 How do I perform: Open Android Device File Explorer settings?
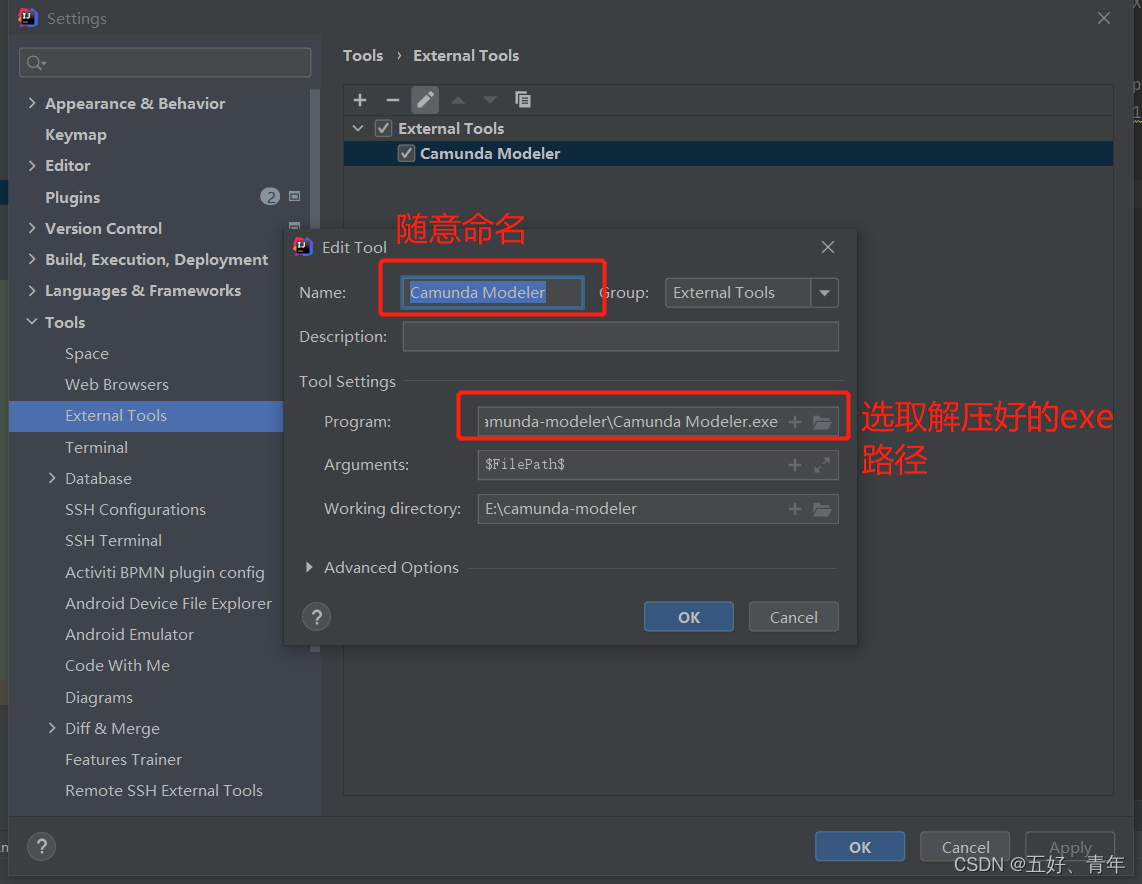tap(168, 604)
